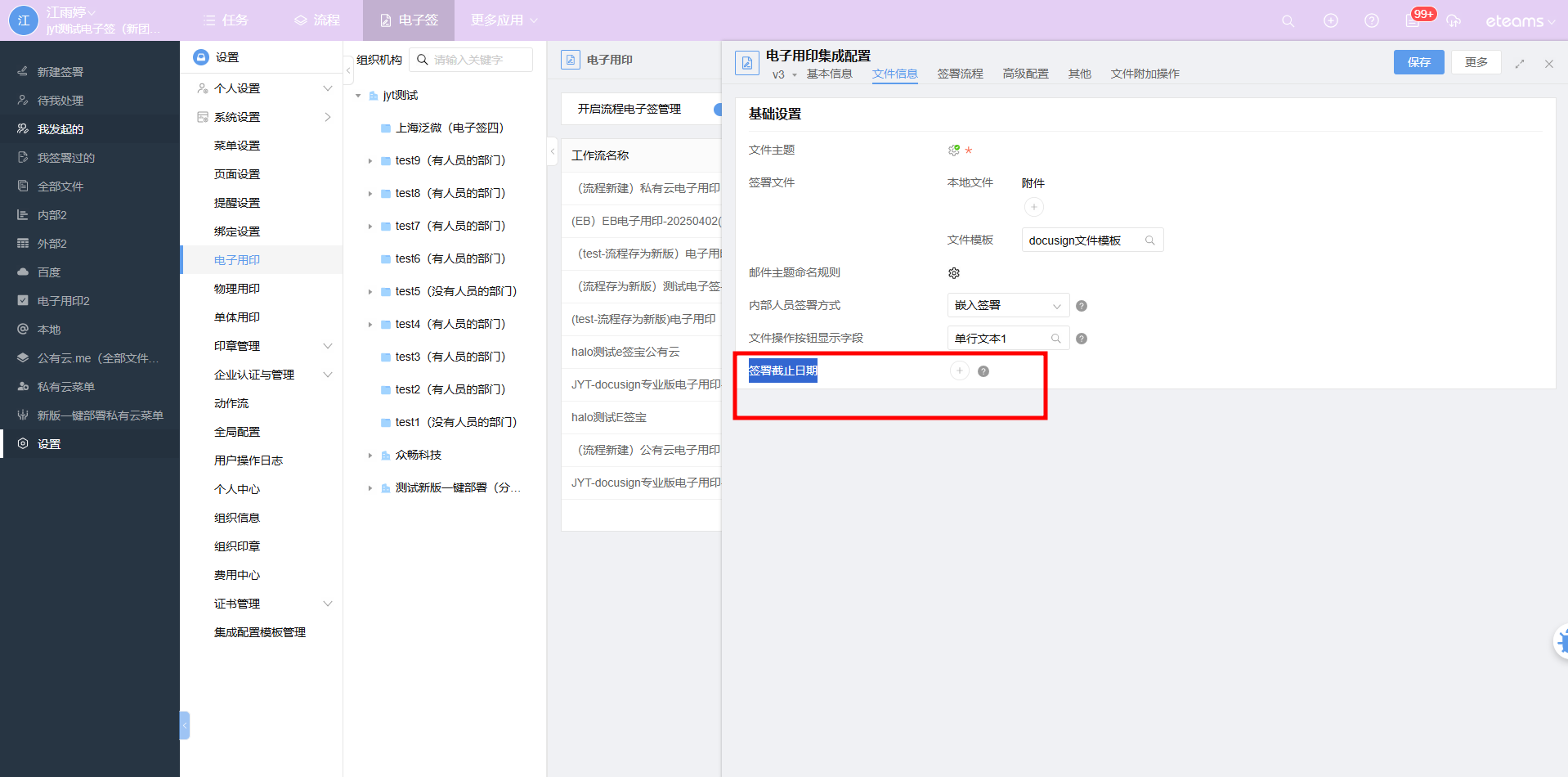
Task: Toggle 开启流程电子签管理 switch
Action: tap(717, 110)
